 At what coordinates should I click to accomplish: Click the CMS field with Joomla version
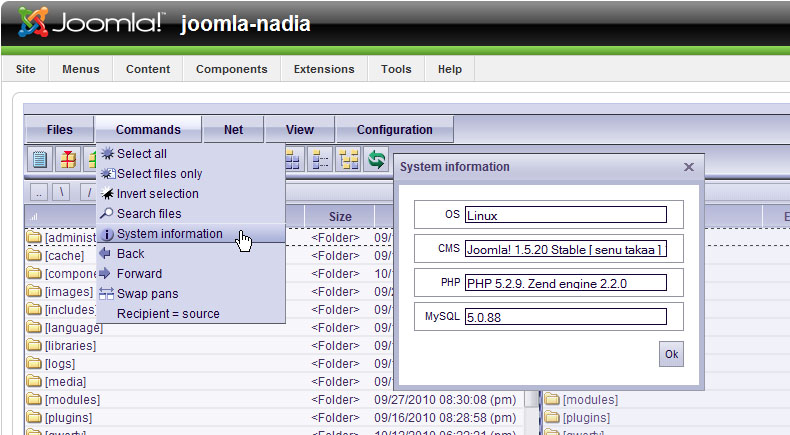pyautogui.click(x=566, y=248)
